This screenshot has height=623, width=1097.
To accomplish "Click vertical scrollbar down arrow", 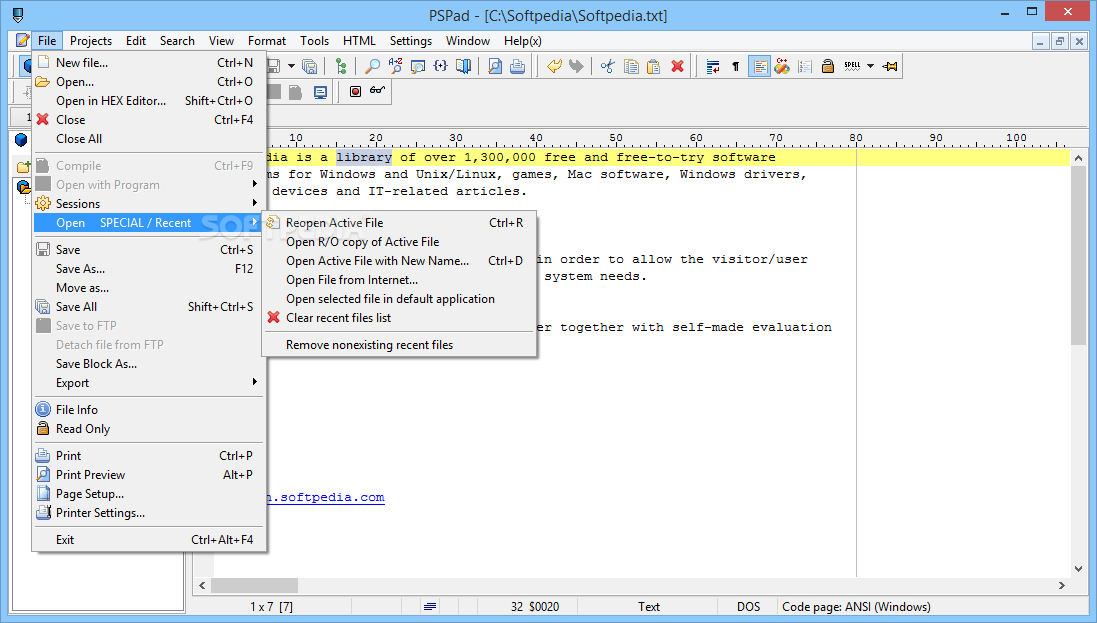I will (1078, 569).
